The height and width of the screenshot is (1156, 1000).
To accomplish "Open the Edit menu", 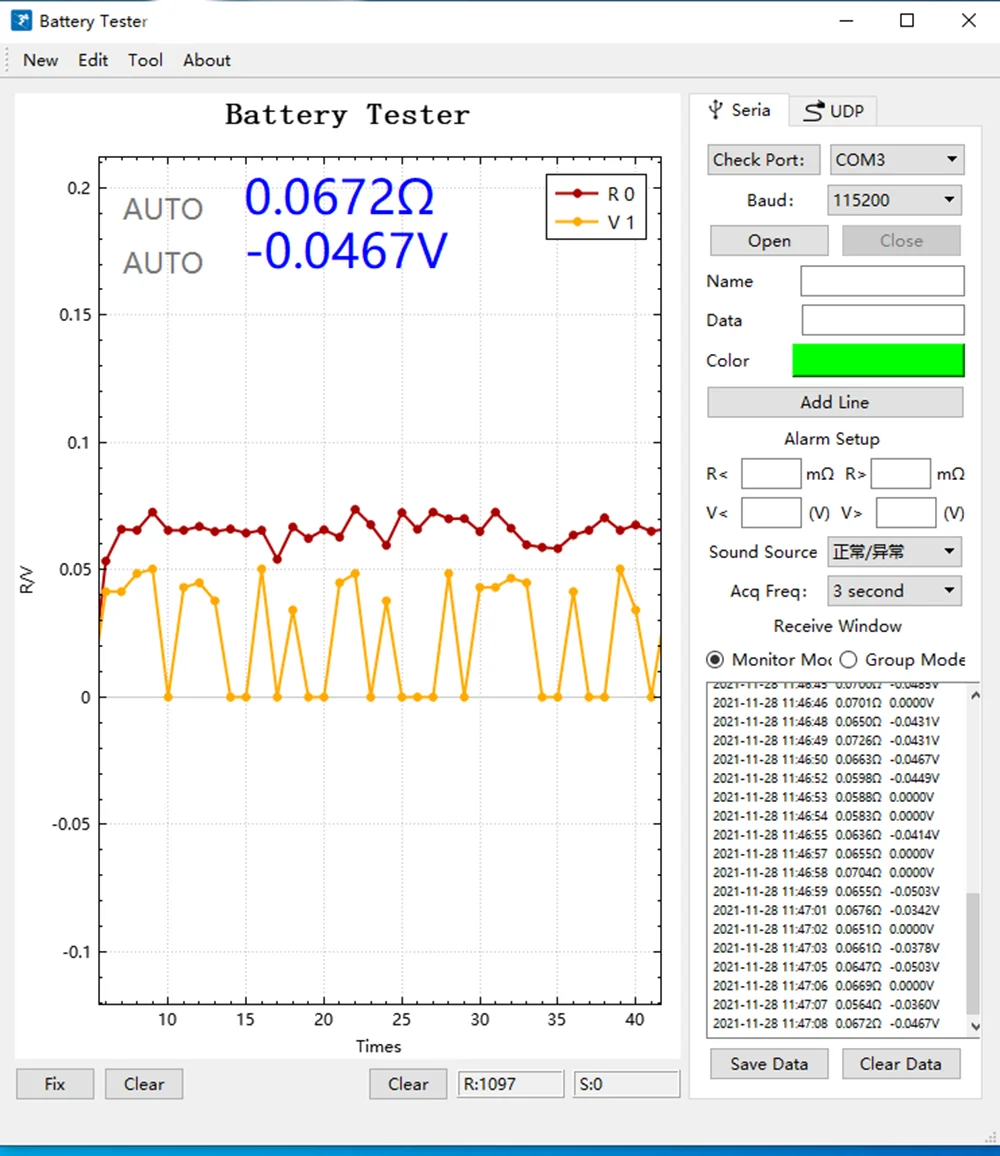I will pos(93,60).
